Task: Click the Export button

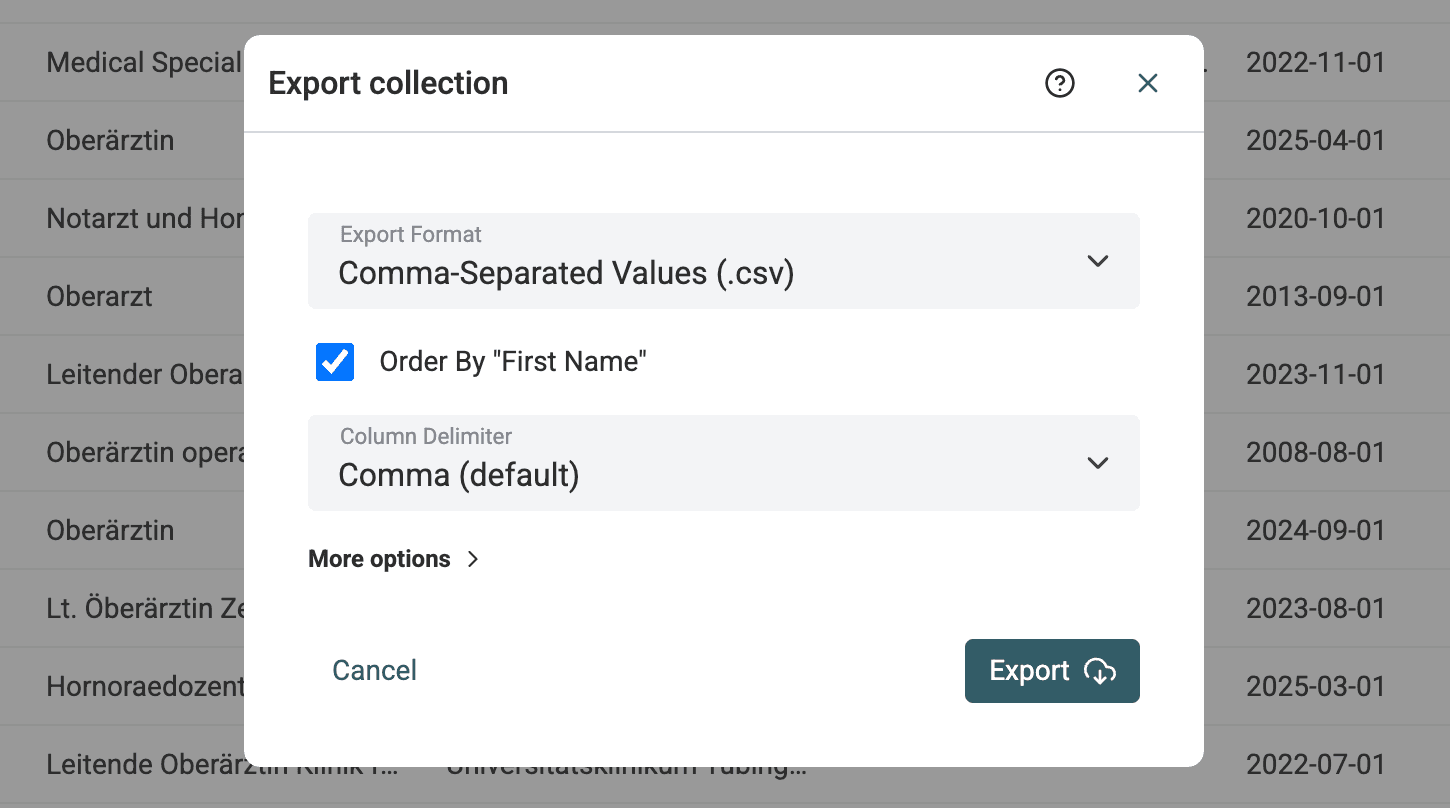Action: coord(1052,671)
